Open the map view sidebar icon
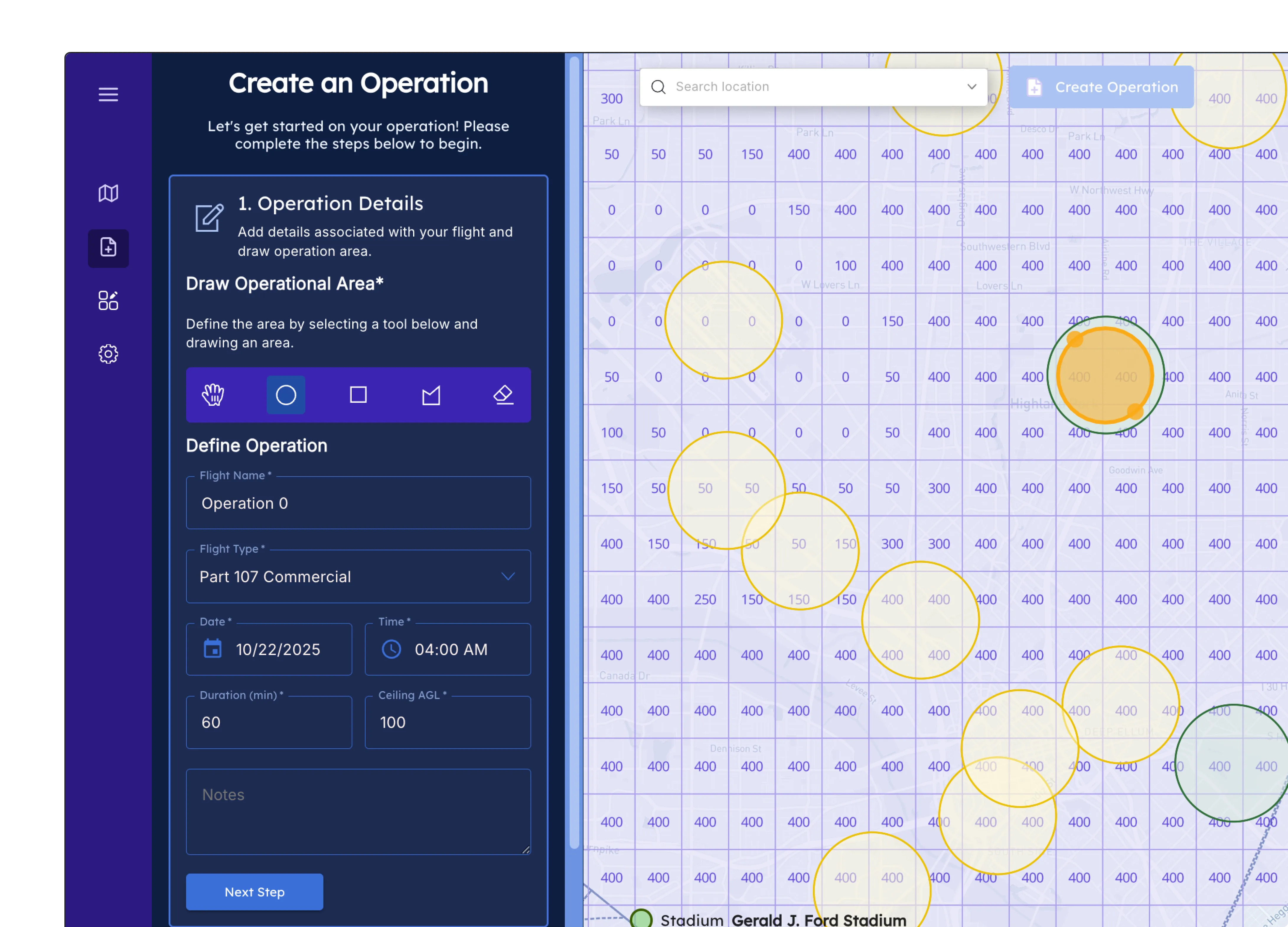The height and width of the screenshot is (927, 1288). (x=108, y=194)
